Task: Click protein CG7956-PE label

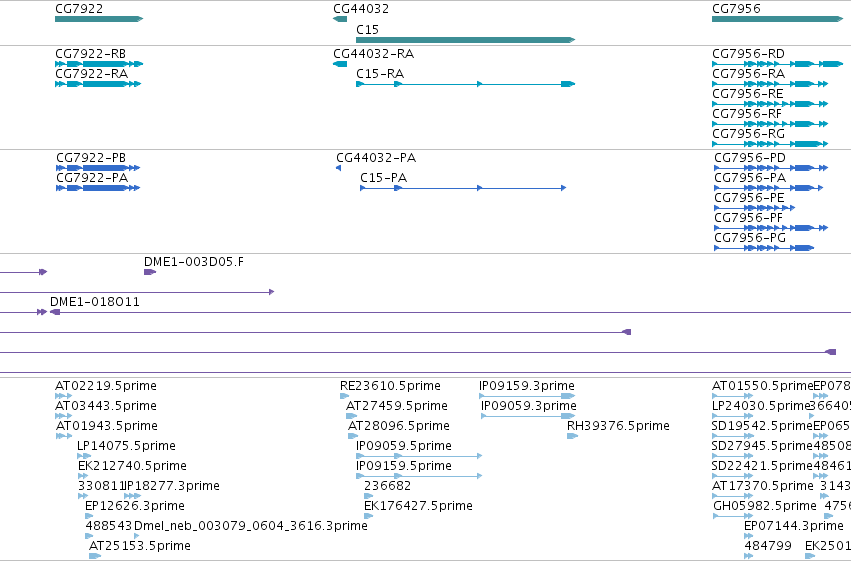Action: tap(749, 198)
